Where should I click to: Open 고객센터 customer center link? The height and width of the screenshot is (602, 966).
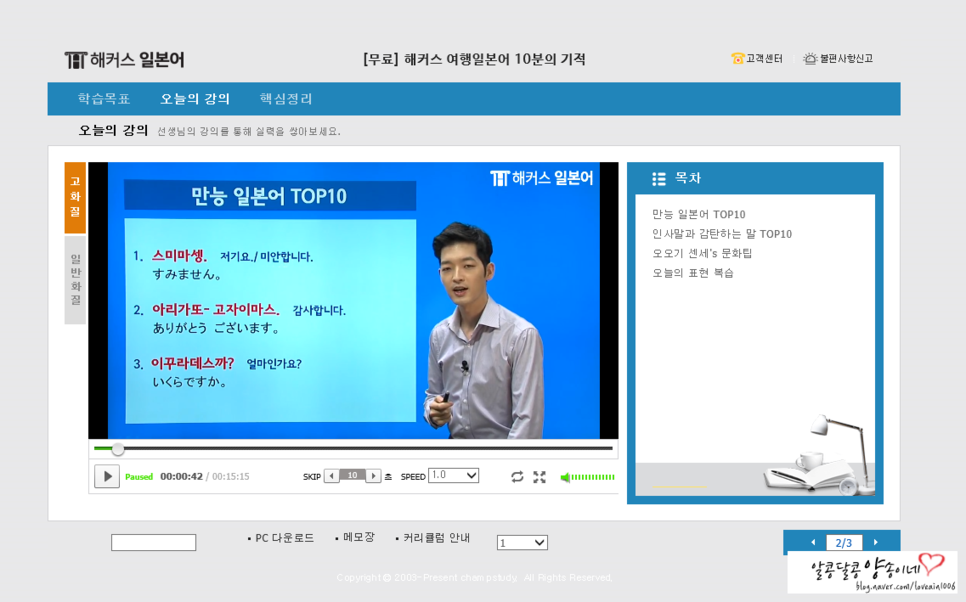point(764,59)
